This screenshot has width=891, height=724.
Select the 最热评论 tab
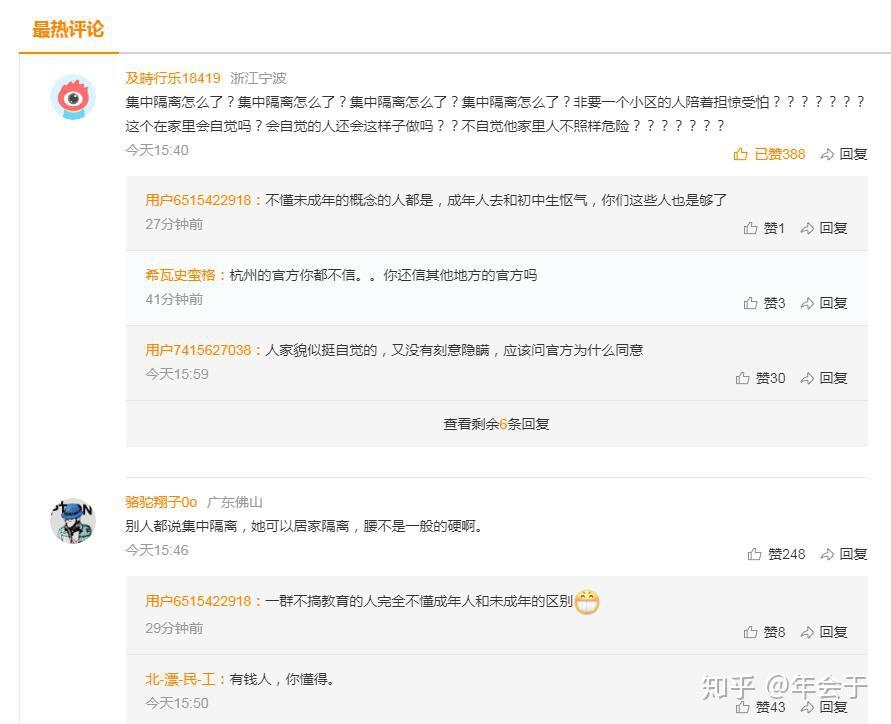(68, 30)
